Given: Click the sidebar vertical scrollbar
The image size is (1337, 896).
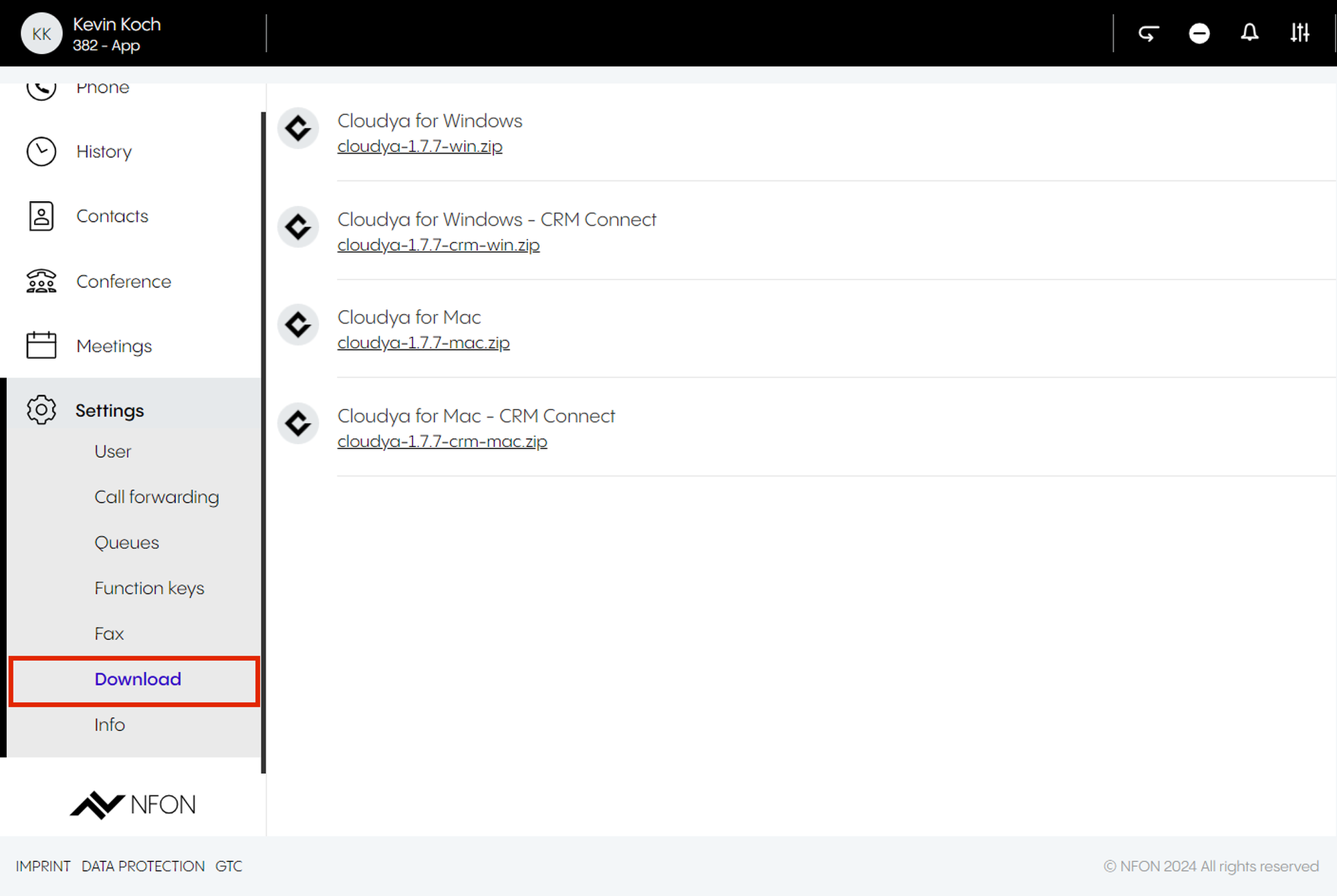Looking at the screenshot, I should pos(263,441).
